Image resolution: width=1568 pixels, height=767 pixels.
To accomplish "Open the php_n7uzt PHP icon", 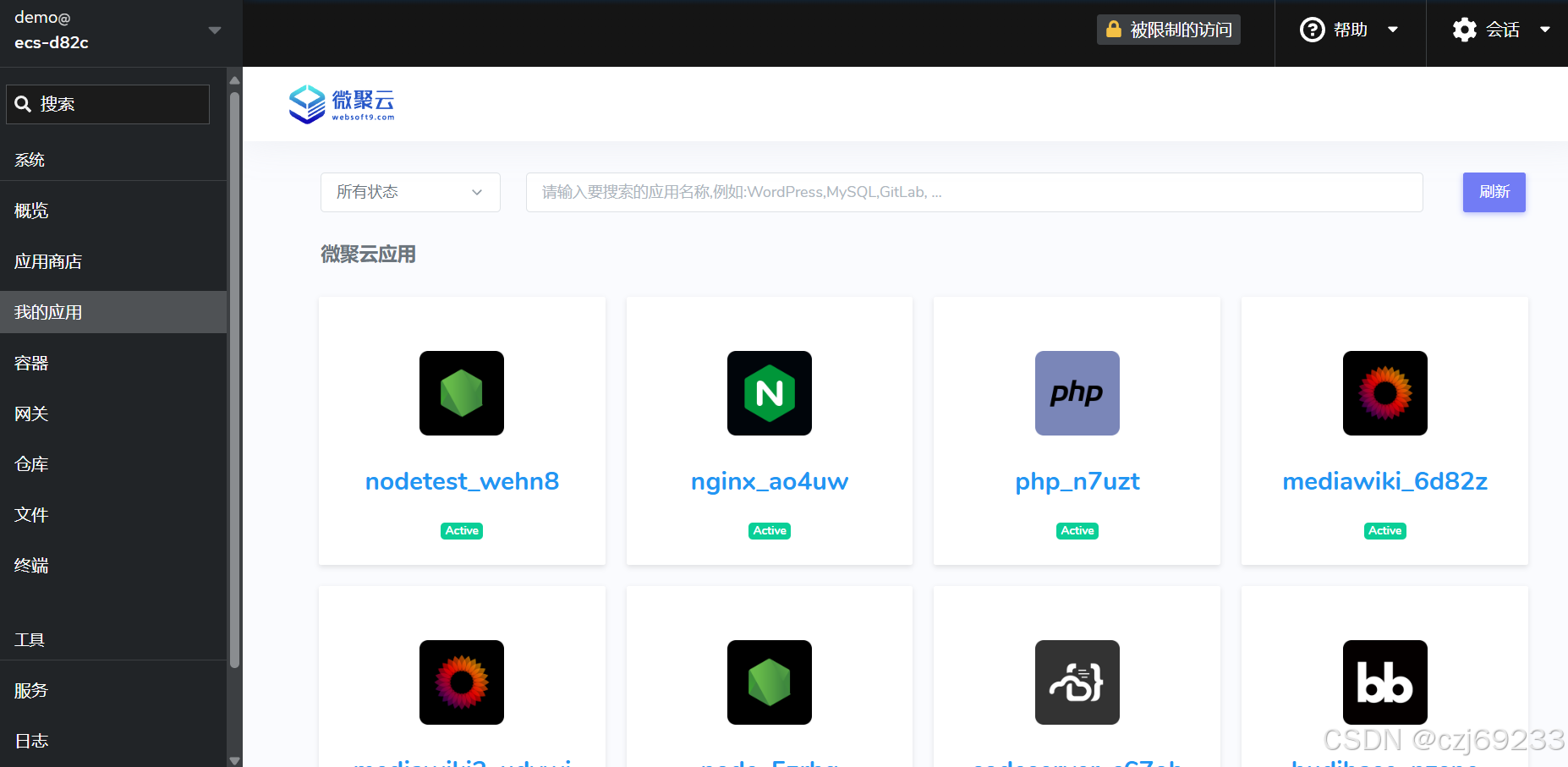I will [x=1077, y=393].
